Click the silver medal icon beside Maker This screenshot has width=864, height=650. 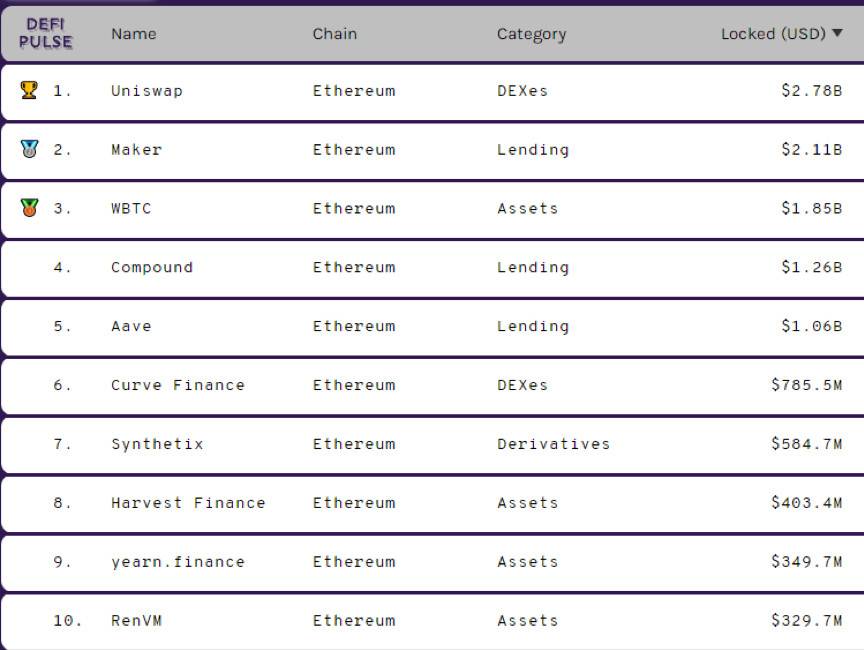pos(29,149)
